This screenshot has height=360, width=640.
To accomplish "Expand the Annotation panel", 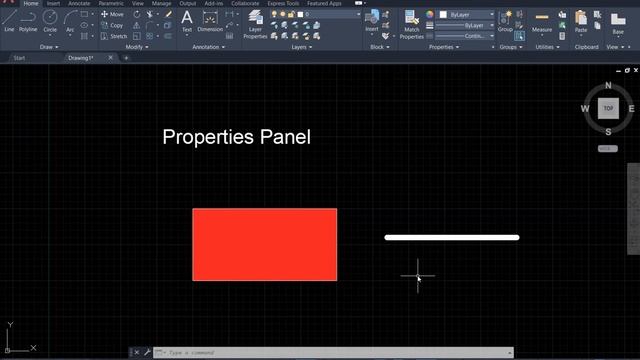I will (209, 47).
